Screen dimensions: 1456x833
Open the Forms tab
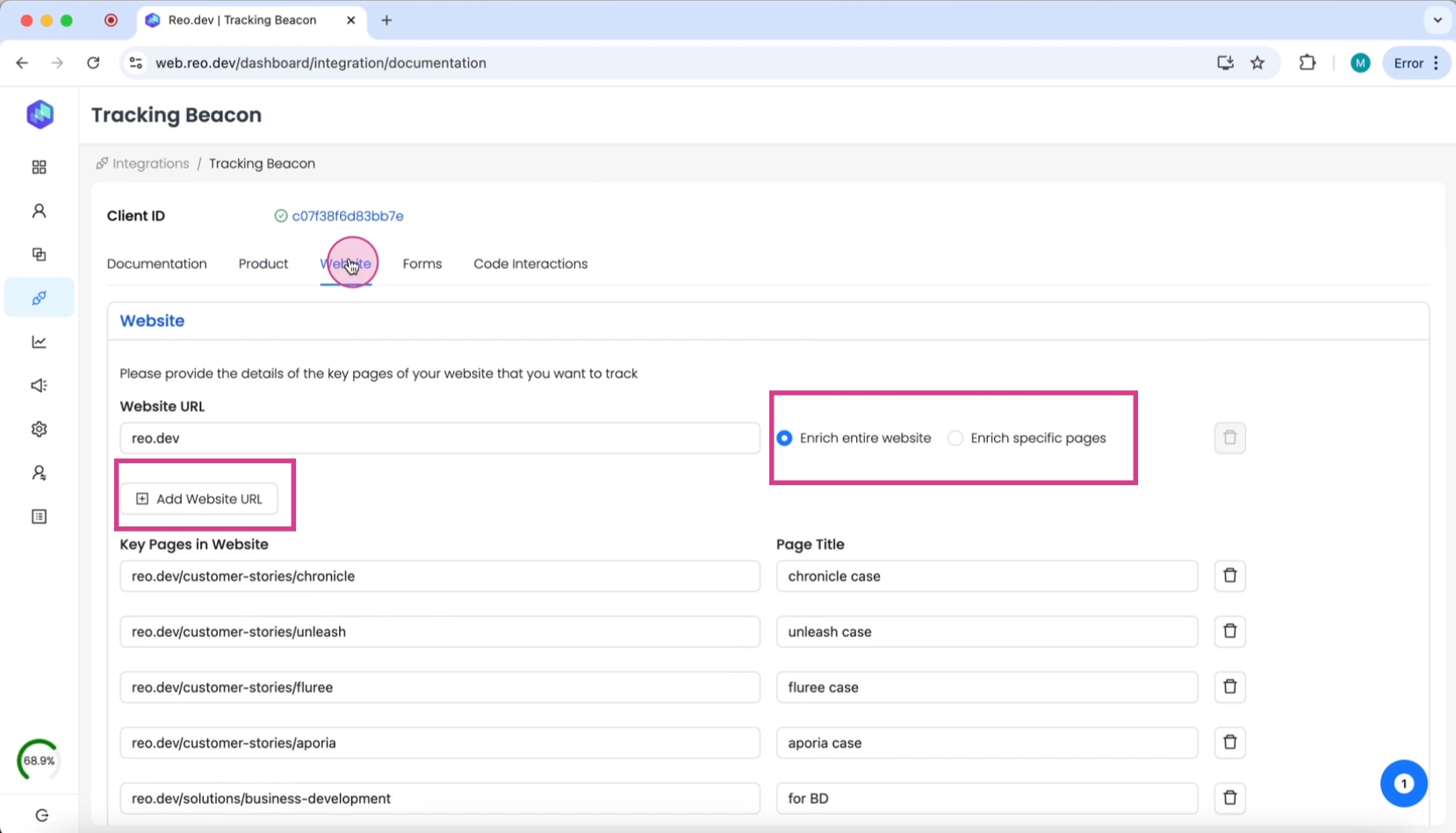[422, 264]
